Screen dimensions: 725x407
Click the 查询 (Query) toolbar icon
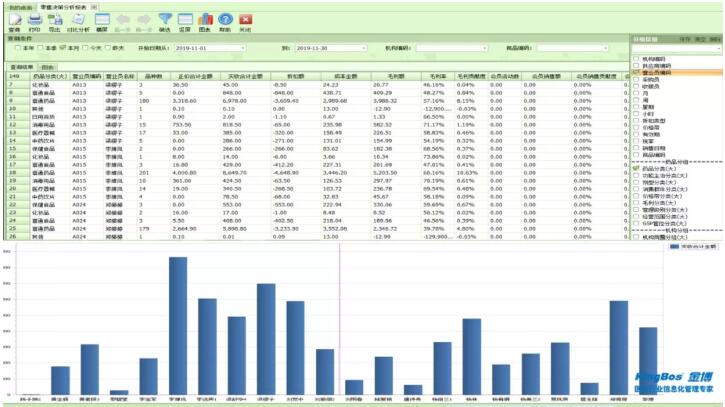14,22
